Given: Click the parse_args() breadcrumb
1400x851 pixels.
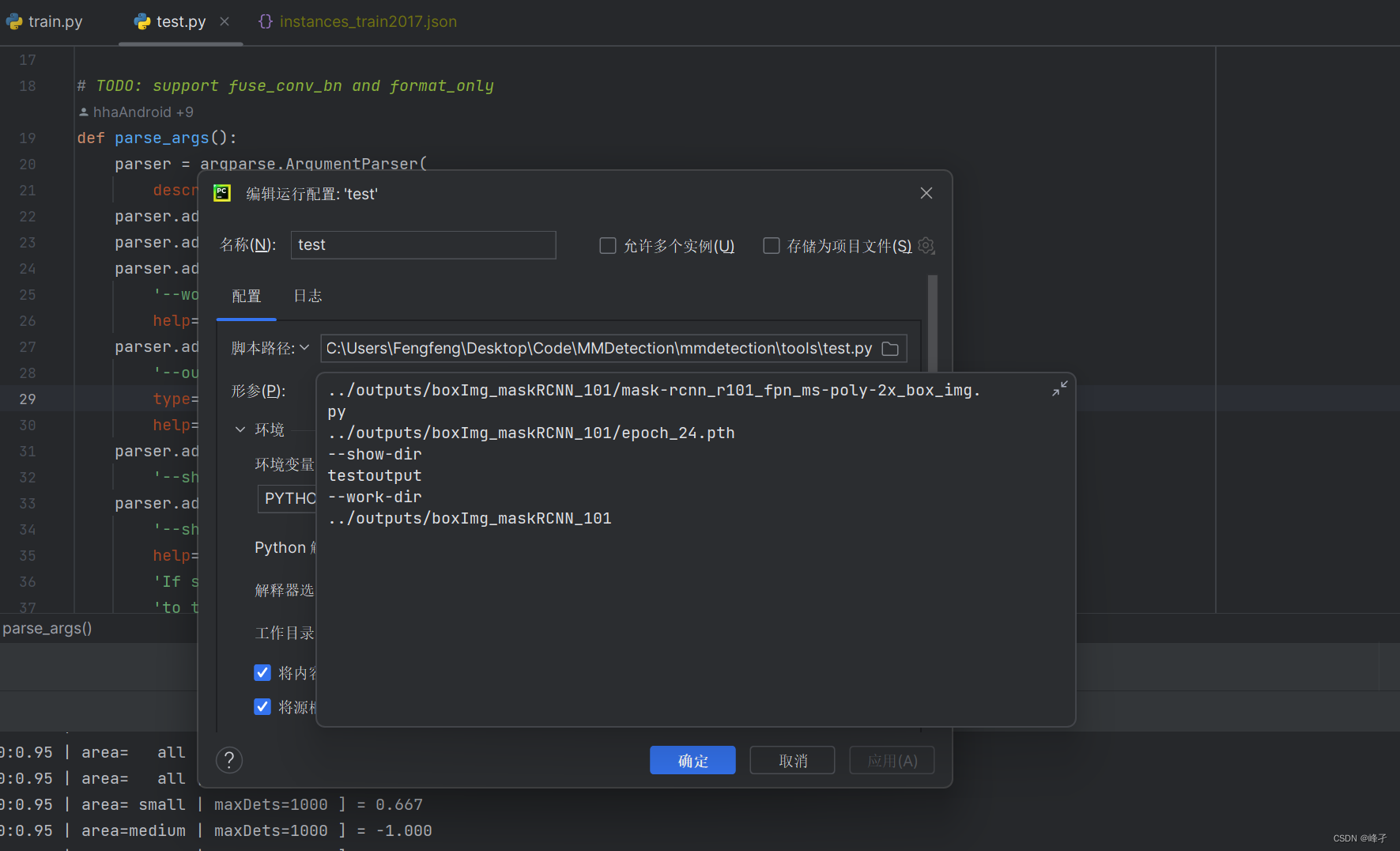Looking at the screenshot, I should 47,628.
